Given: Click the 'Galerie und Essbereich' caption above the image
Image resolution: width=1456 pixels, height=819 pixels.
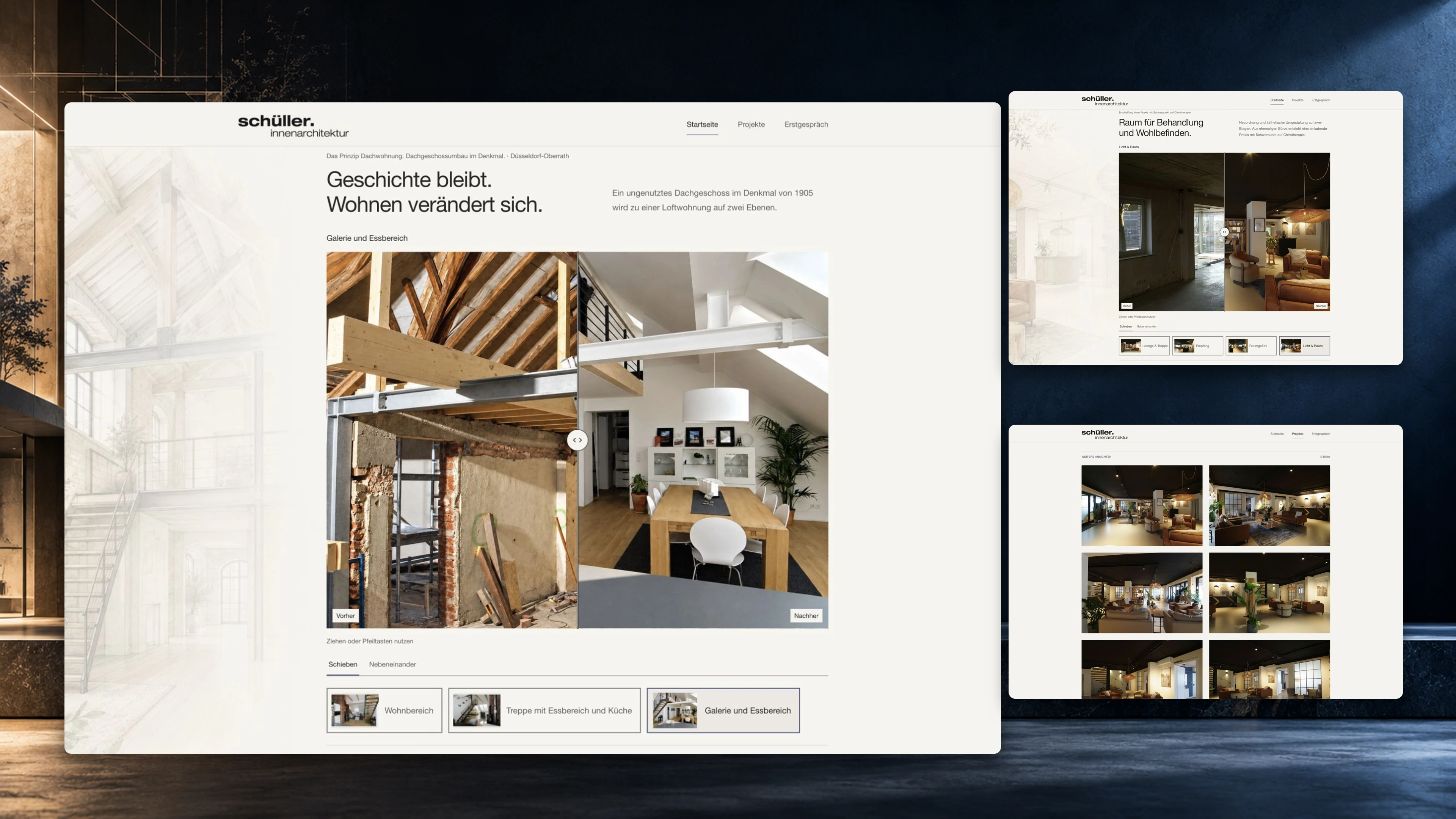Looking at the screenshot, I should point(367,238).
